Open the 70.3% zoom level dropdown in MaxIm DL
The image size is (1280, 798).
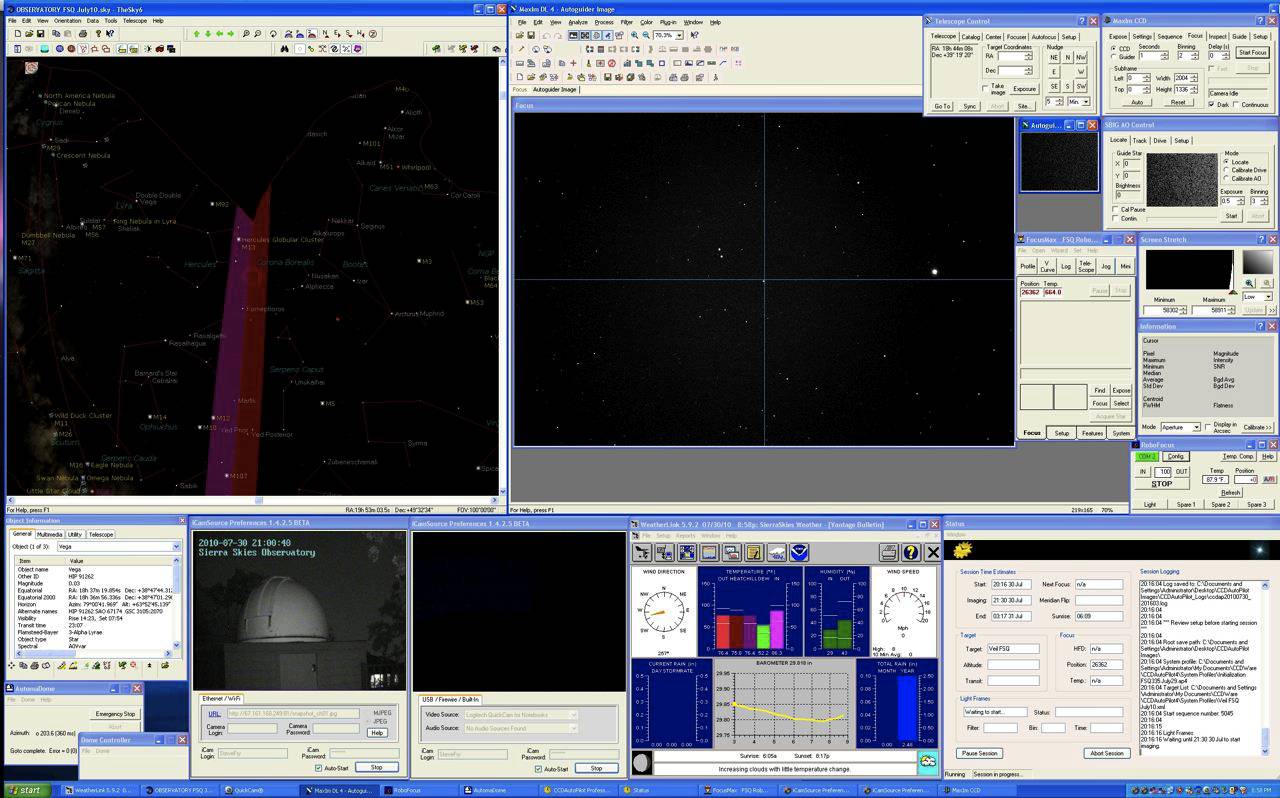point(679,35)
